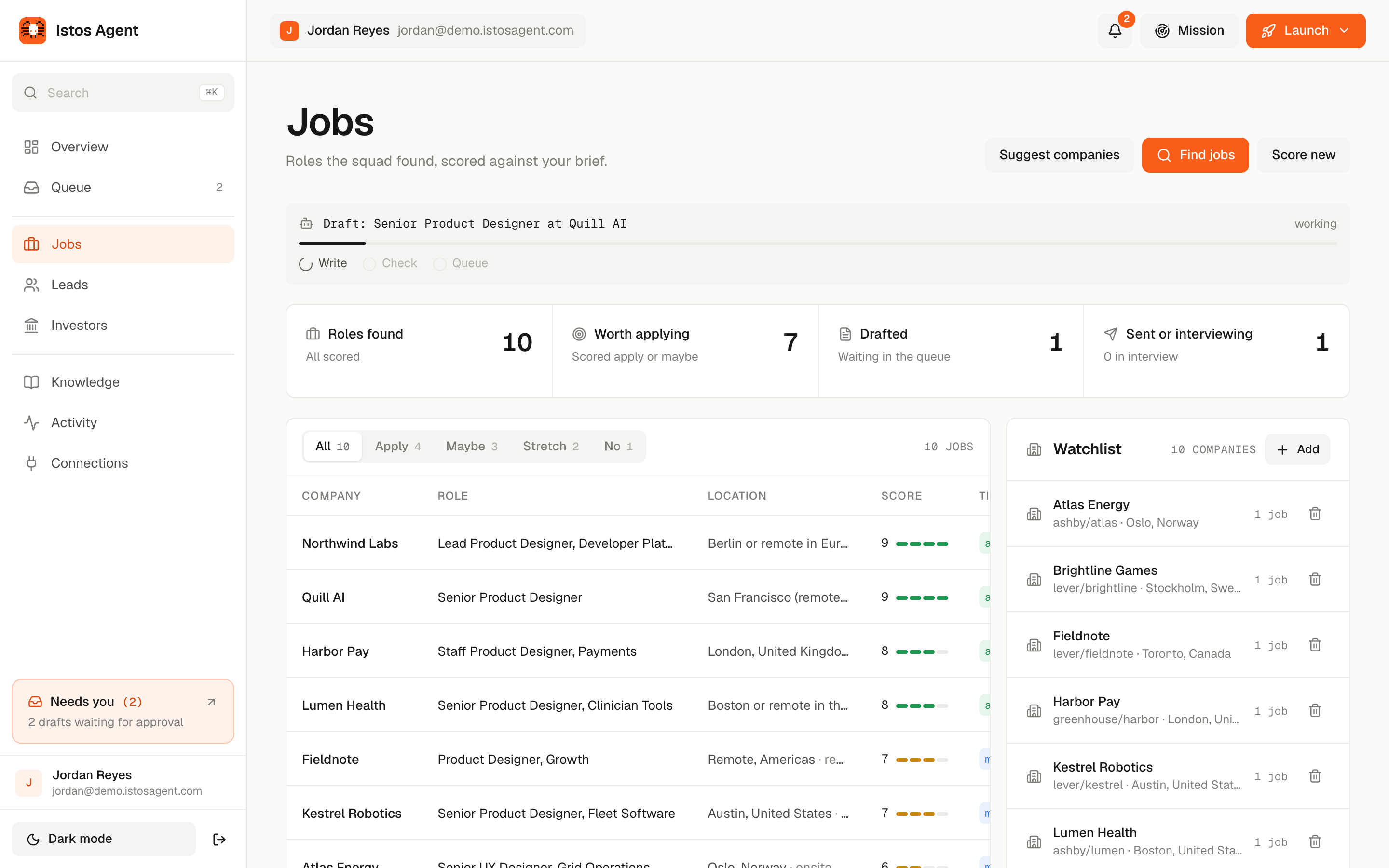Open the Needs you drafts card

pyautogui.click(x=123, y=711)
